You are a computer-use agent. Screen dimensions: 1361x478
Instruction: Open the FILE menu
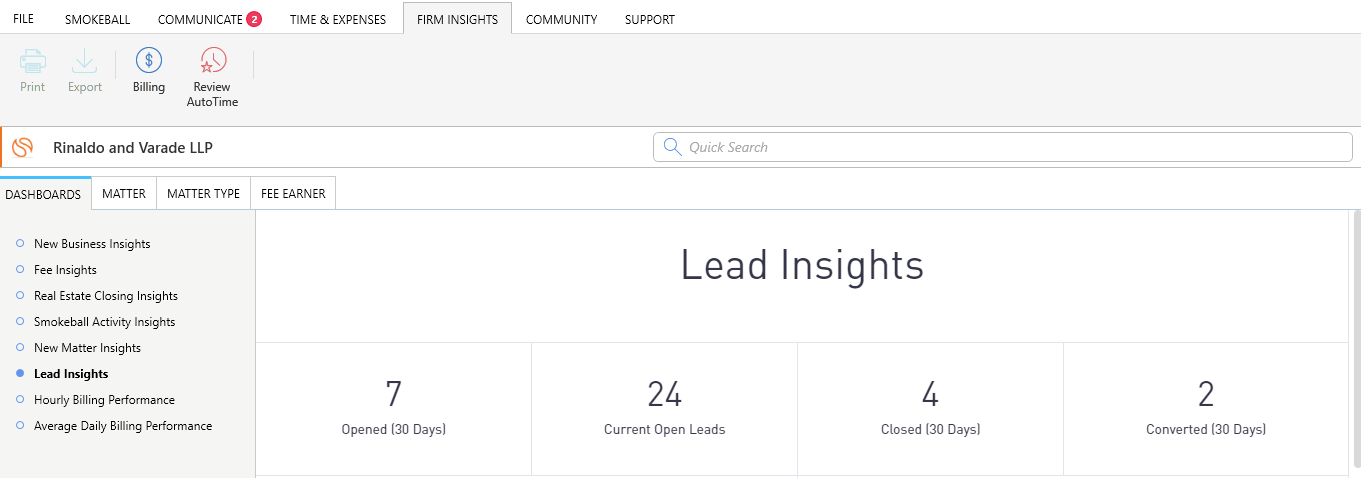click(x=23, y=19)
